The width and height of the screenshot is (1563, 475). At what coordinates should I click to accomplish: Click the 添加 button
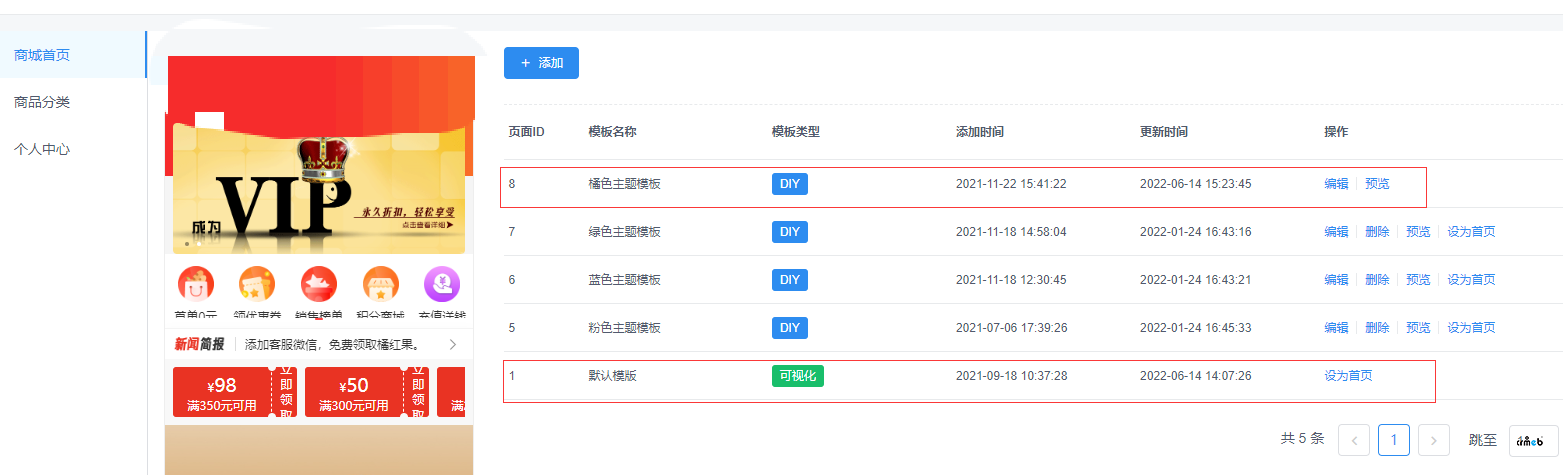[541, 62]
